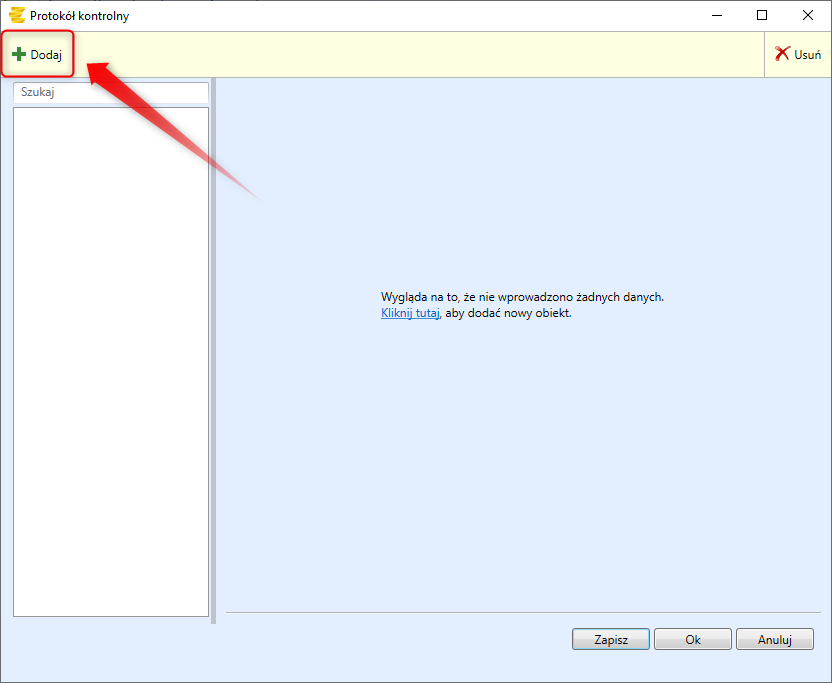The width and height of the screenshot is (832, 683).
Task: Follow the "Kliknij tutaj" link
Action: (x=410, y=313)
